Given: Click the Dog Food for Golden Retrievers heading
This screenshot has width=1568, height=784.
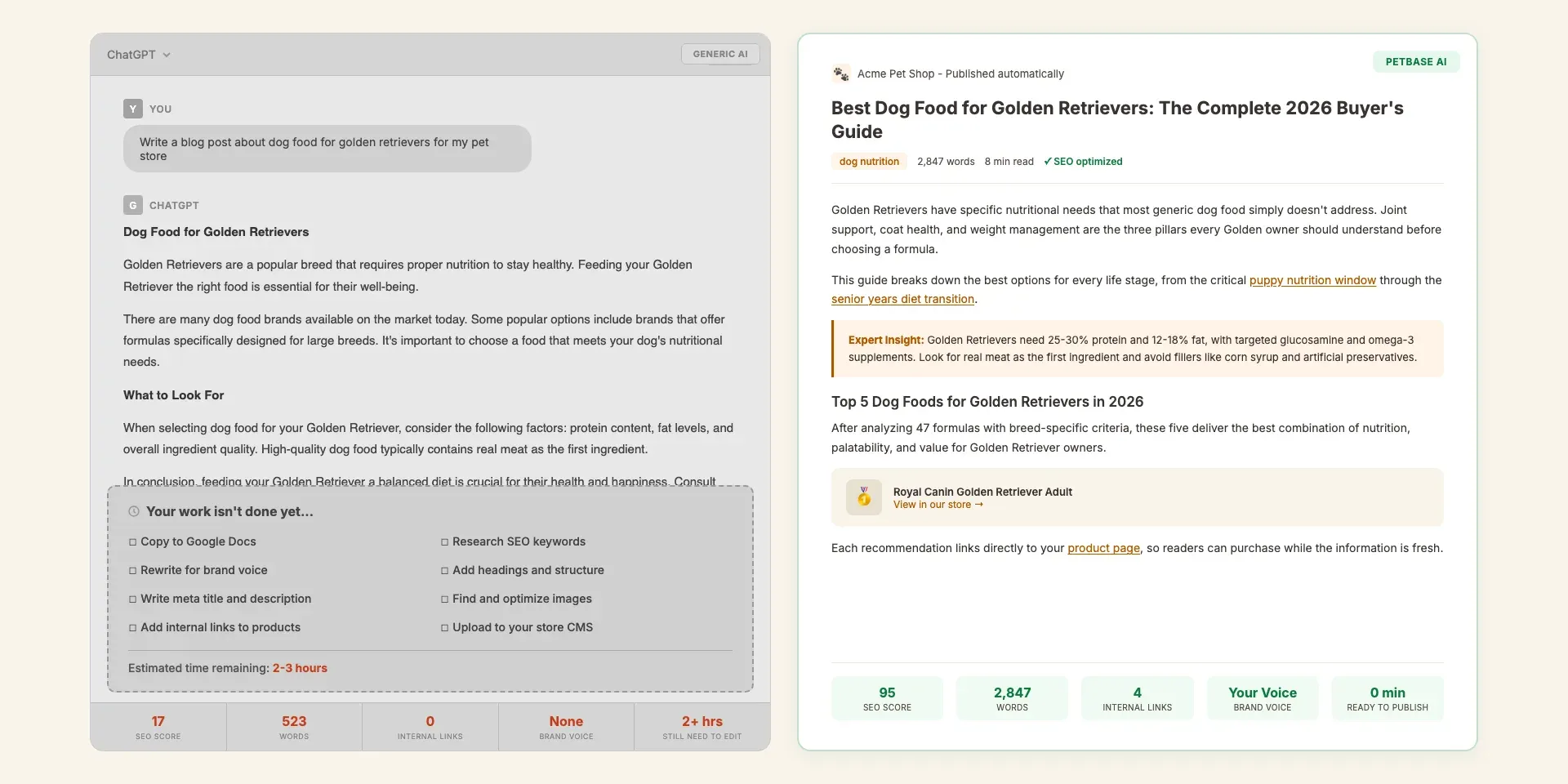Looking at the screenshot, I should click(x=216, y=232).
